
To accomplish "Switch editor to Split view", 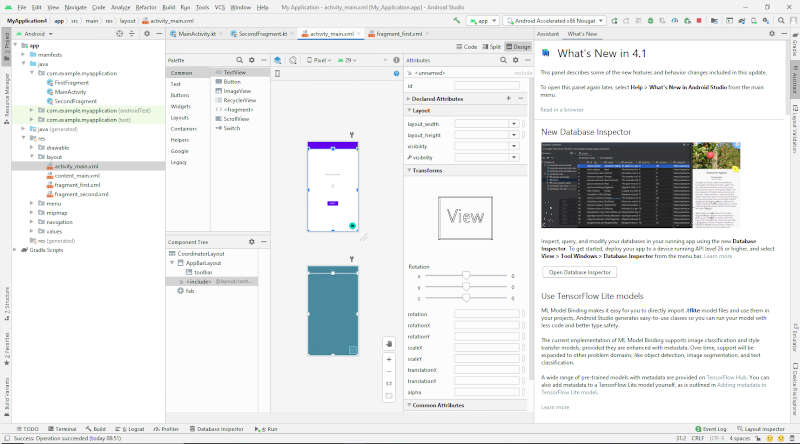I will coord(491,46).
